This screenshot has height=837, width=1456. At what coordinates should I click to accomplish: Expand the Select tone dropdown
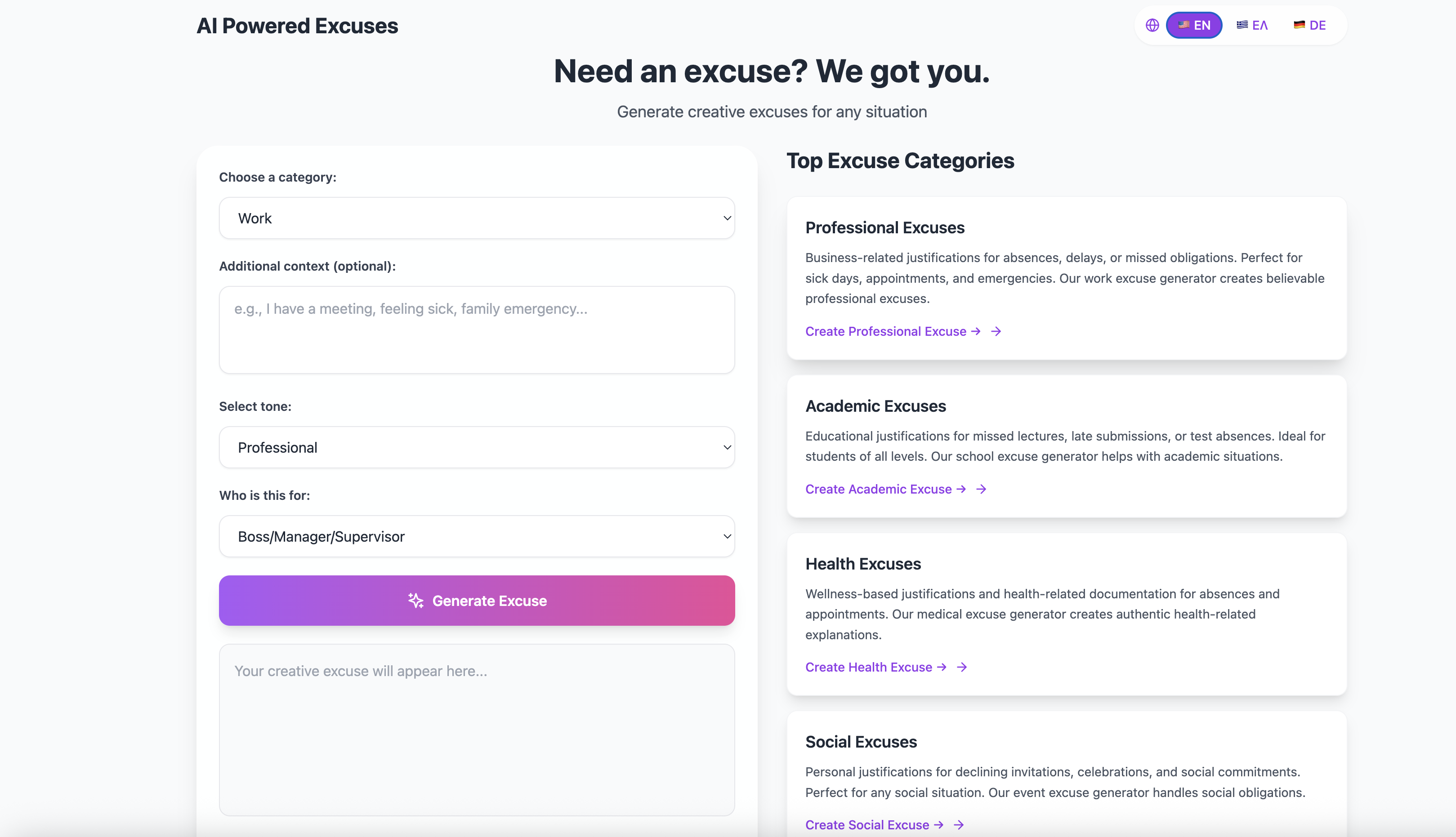(x=477, y=447)
